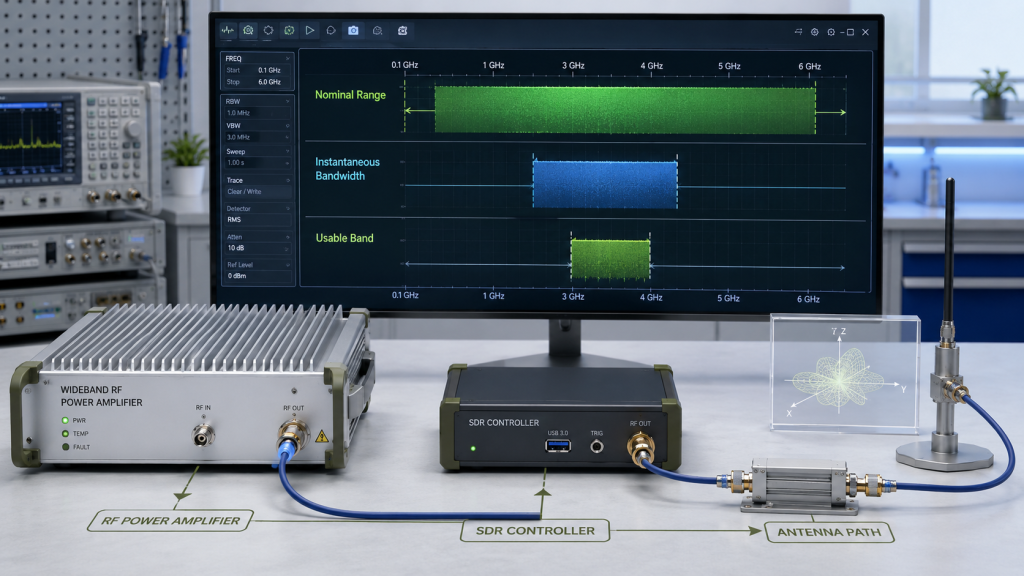Expand the Atten section chevron
The width and height of the screenshot is (1024, 576).
pos(287,236)
